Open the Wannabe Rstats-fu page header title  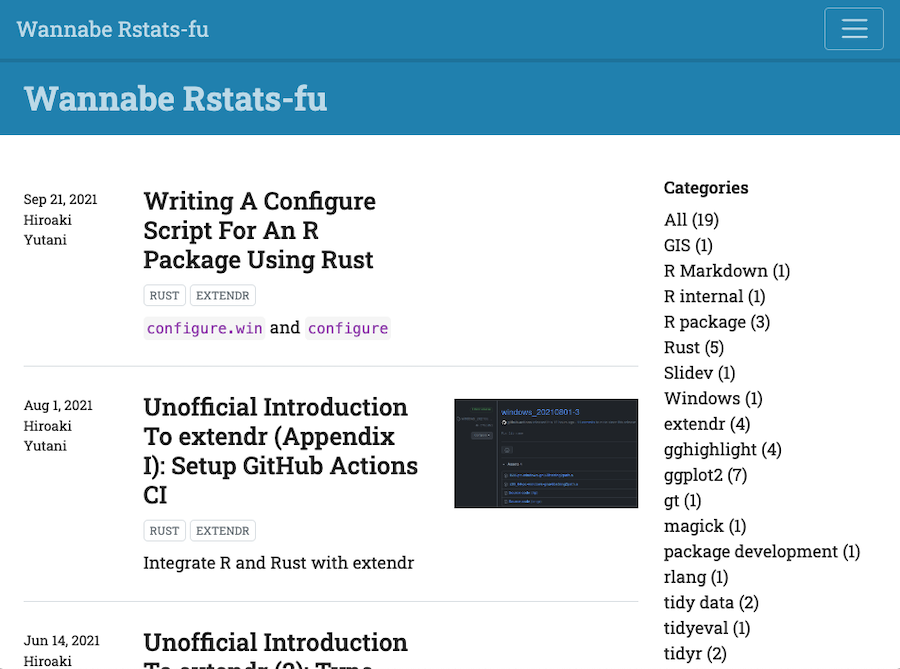pos(176,99)
